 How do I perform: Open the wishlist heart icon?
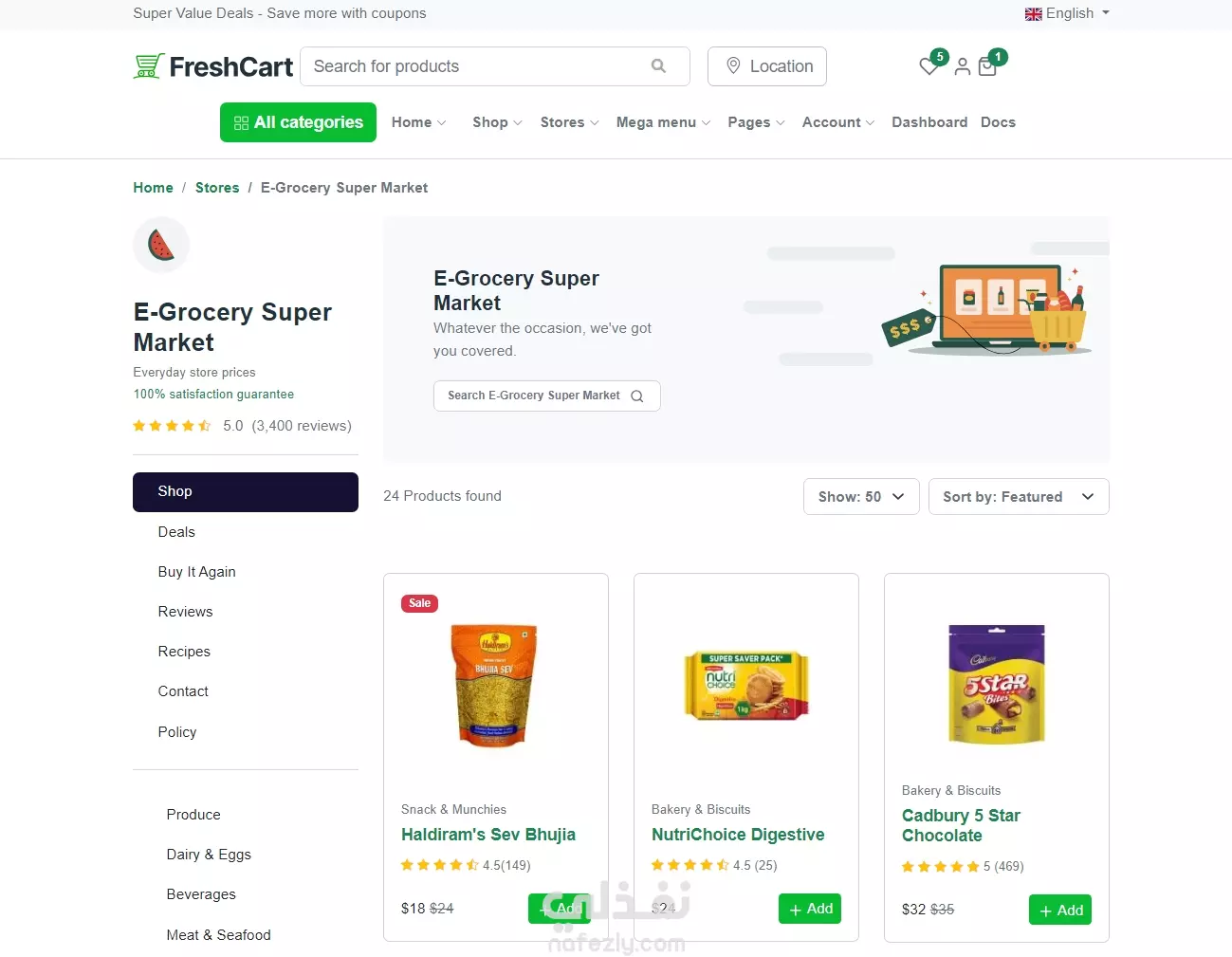tap(929, 66)
